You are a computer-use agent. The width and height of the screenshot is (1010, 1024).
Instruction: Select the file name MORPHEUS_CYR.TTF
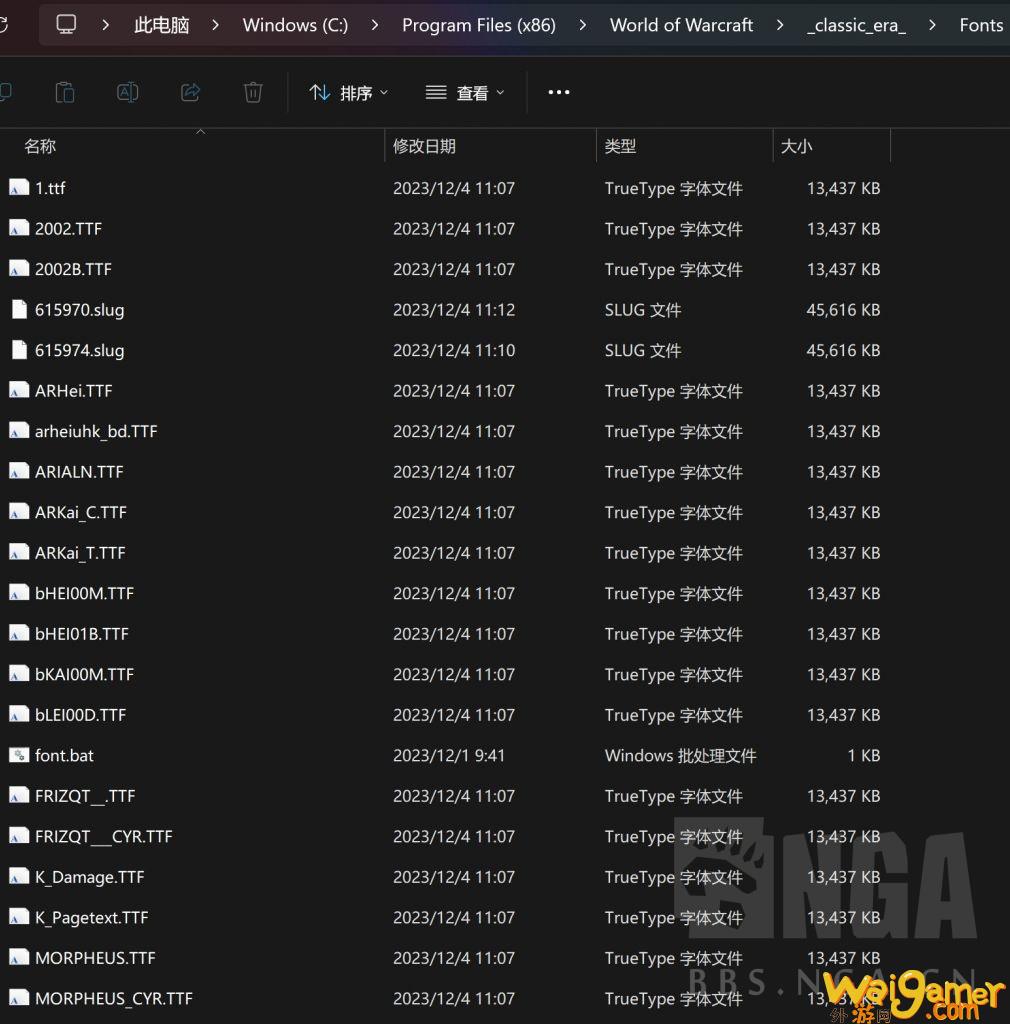coord(114,999)
